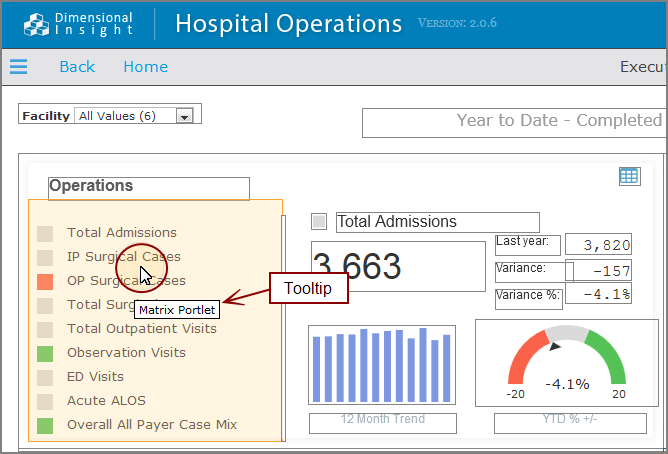Select Total Admissions in the matrix list
Screen dimensions: 668x454
point(122,233)
